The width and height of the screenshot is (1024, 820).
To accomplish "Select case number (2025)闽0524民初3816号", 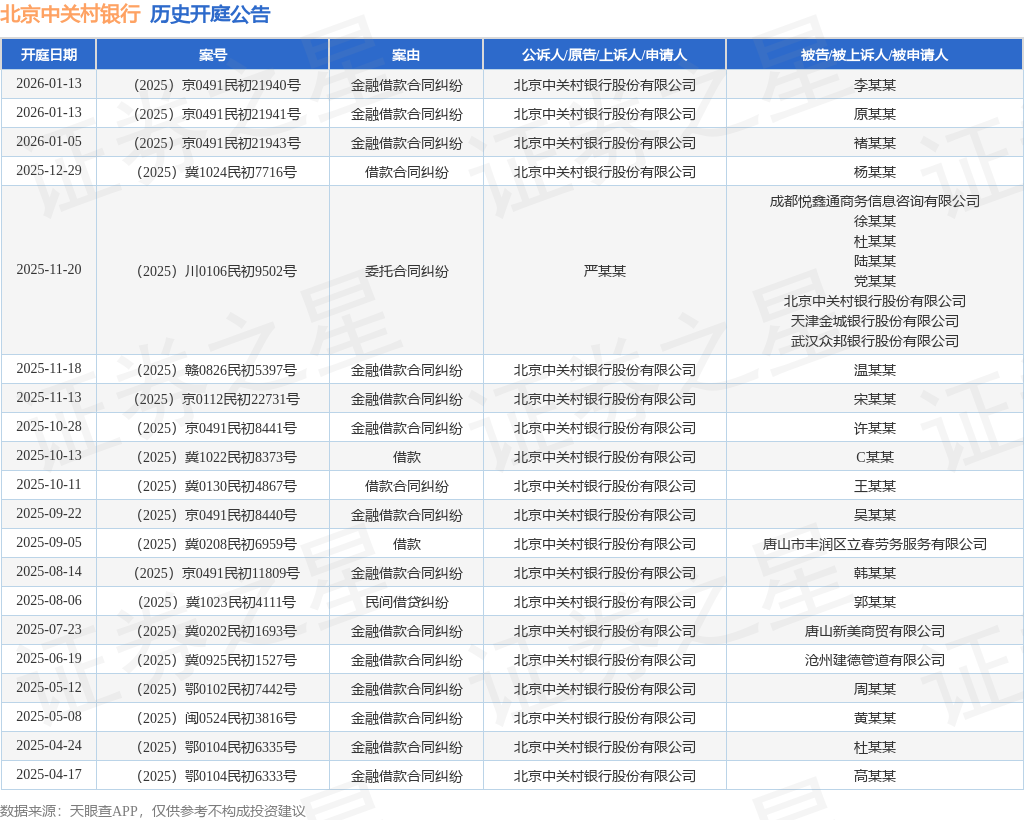I will pos(217,718).
